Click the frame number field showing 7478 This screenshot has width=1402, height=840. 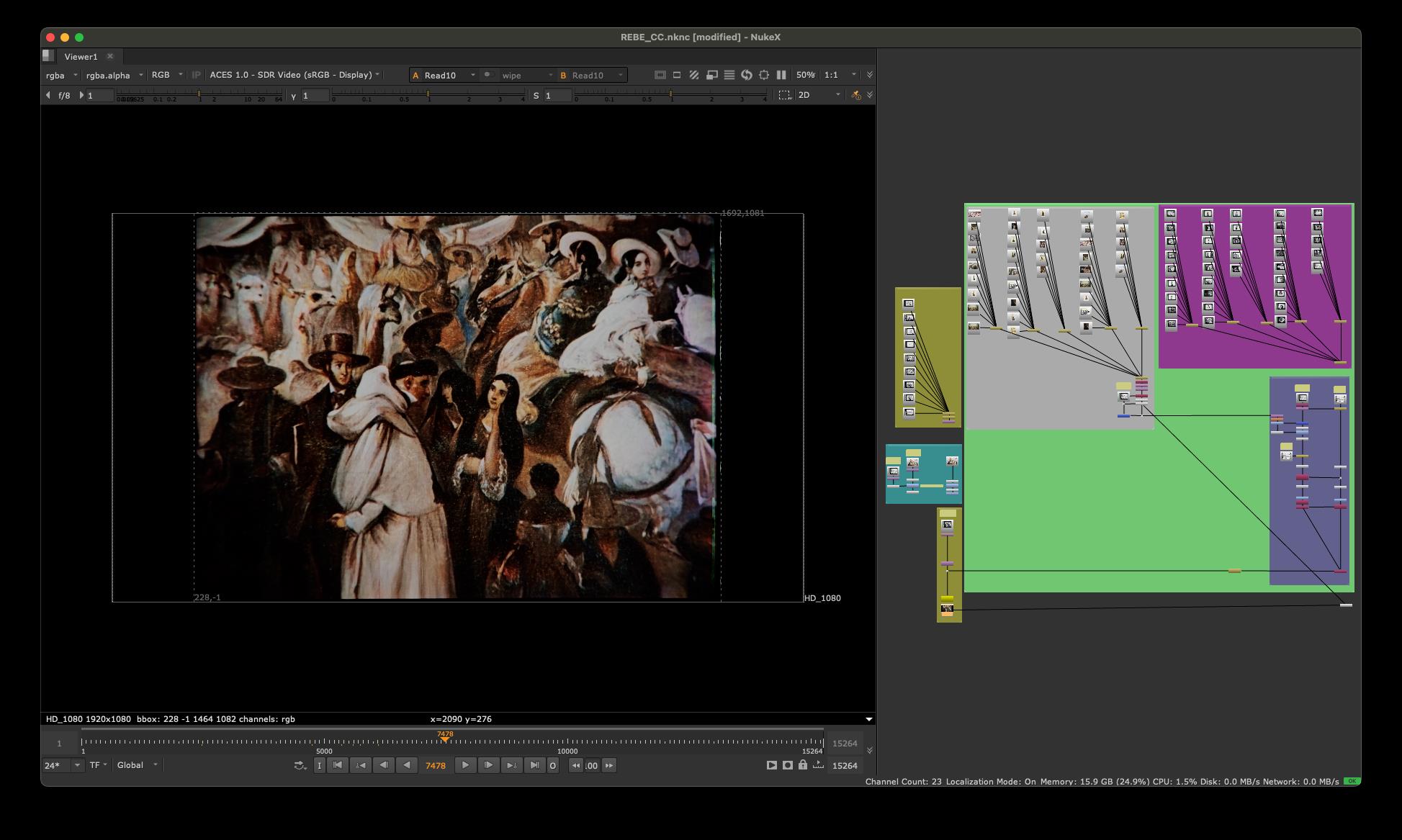(434, 765)
